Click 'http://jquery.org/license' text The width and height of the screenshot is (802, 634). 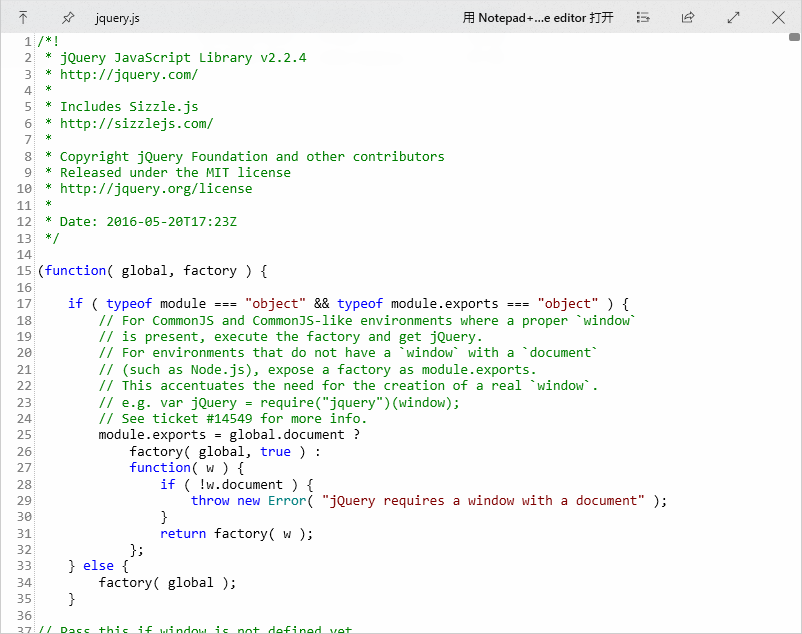[156, 189]
